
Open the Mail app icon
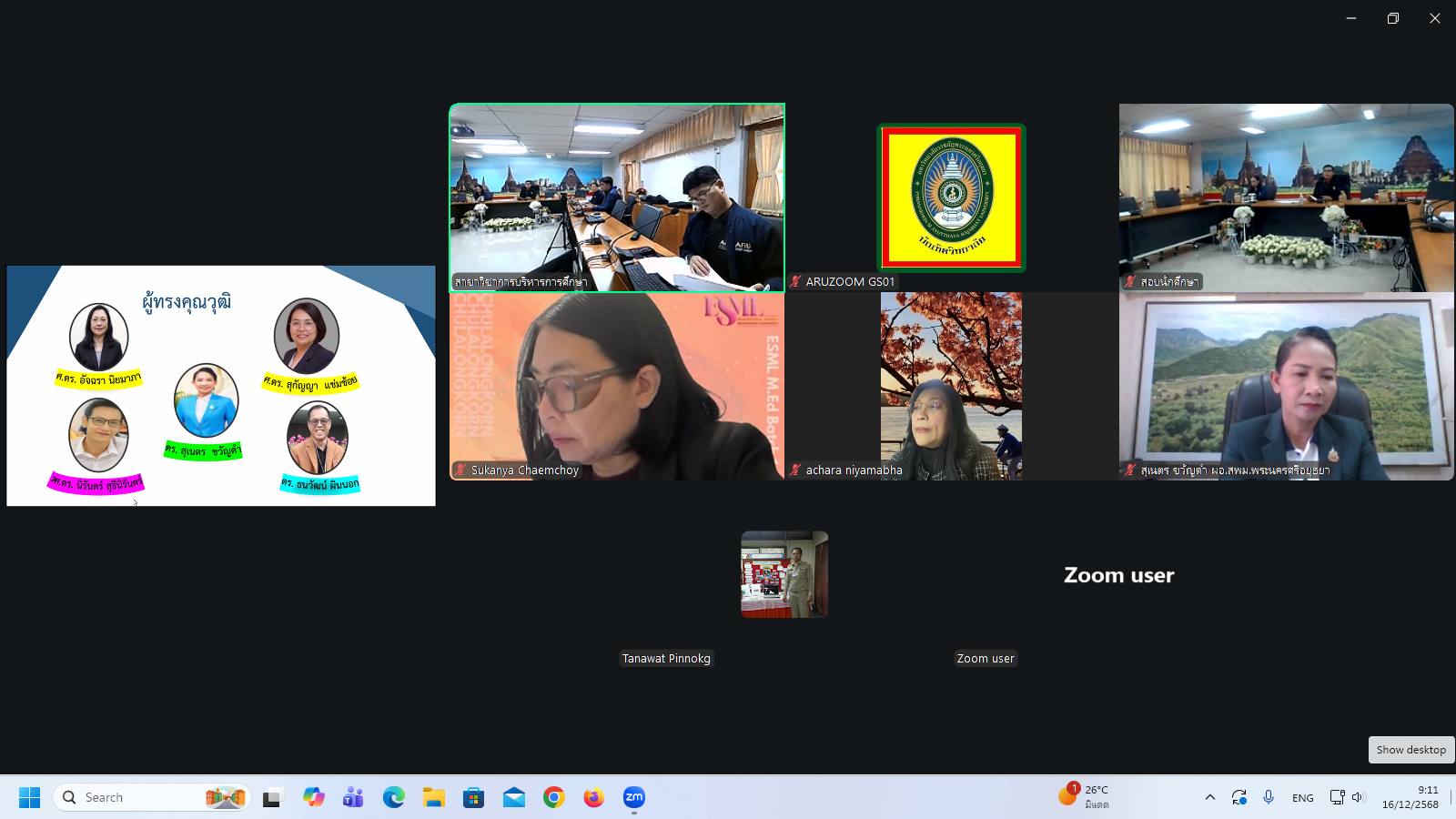pyautogui.click(x=513, y=797)
